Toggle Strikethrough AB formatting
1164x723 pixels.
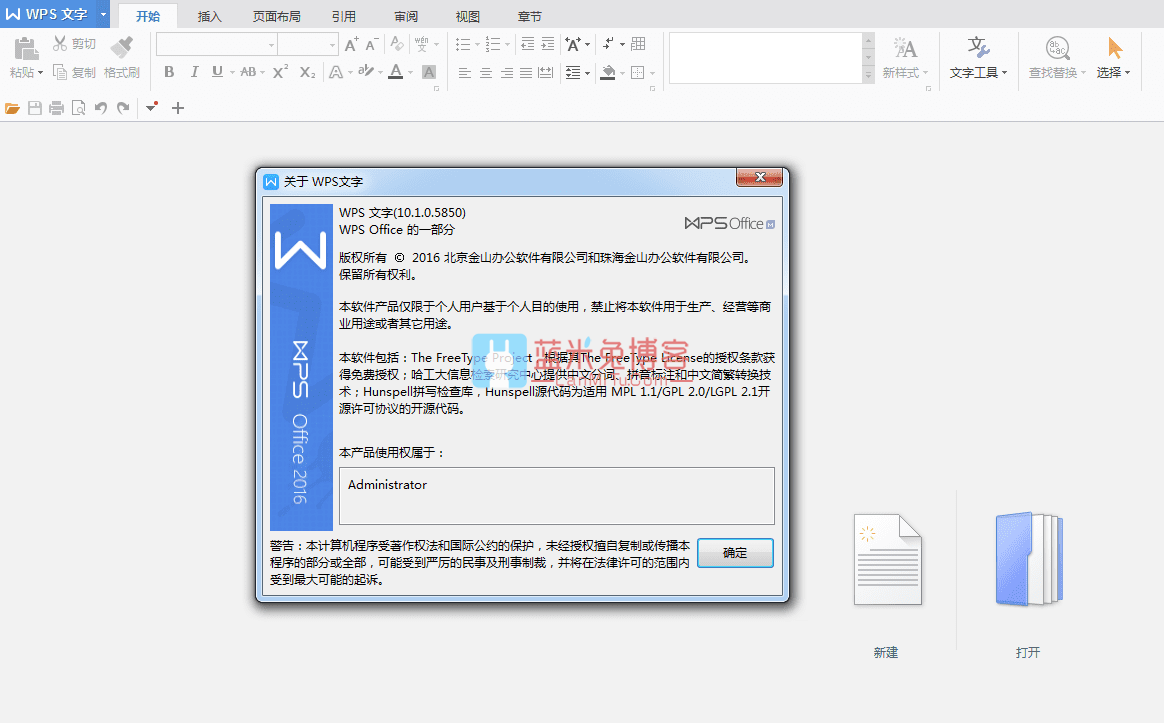[x=248, y=72]
